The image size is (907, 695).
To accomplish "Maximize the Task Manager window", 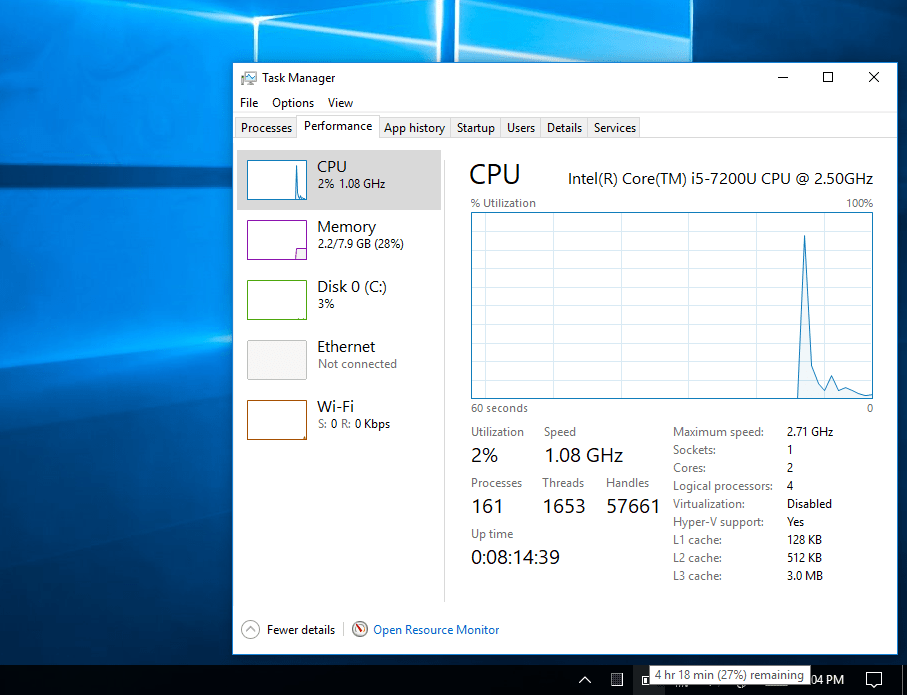I will click(x=828, y=78).
